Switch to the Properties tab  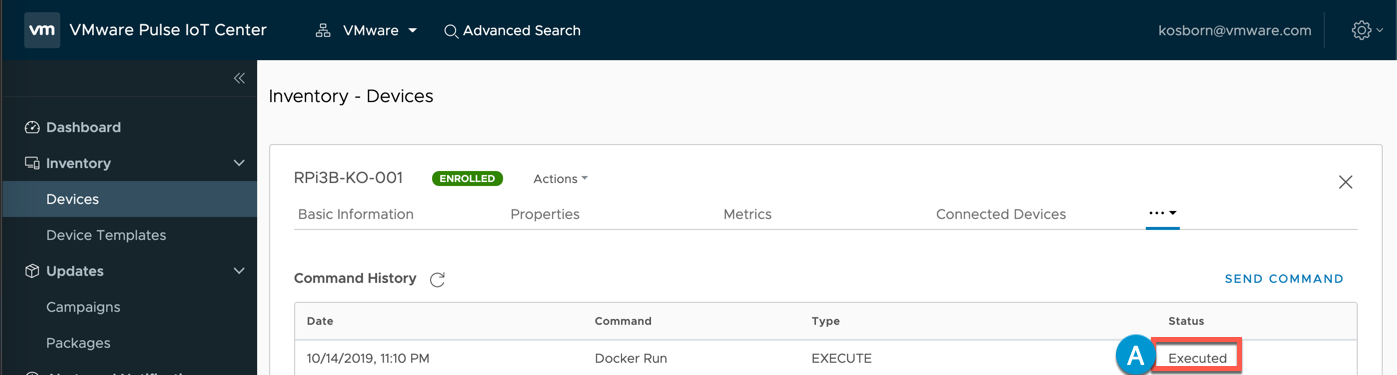click(545, 214)
